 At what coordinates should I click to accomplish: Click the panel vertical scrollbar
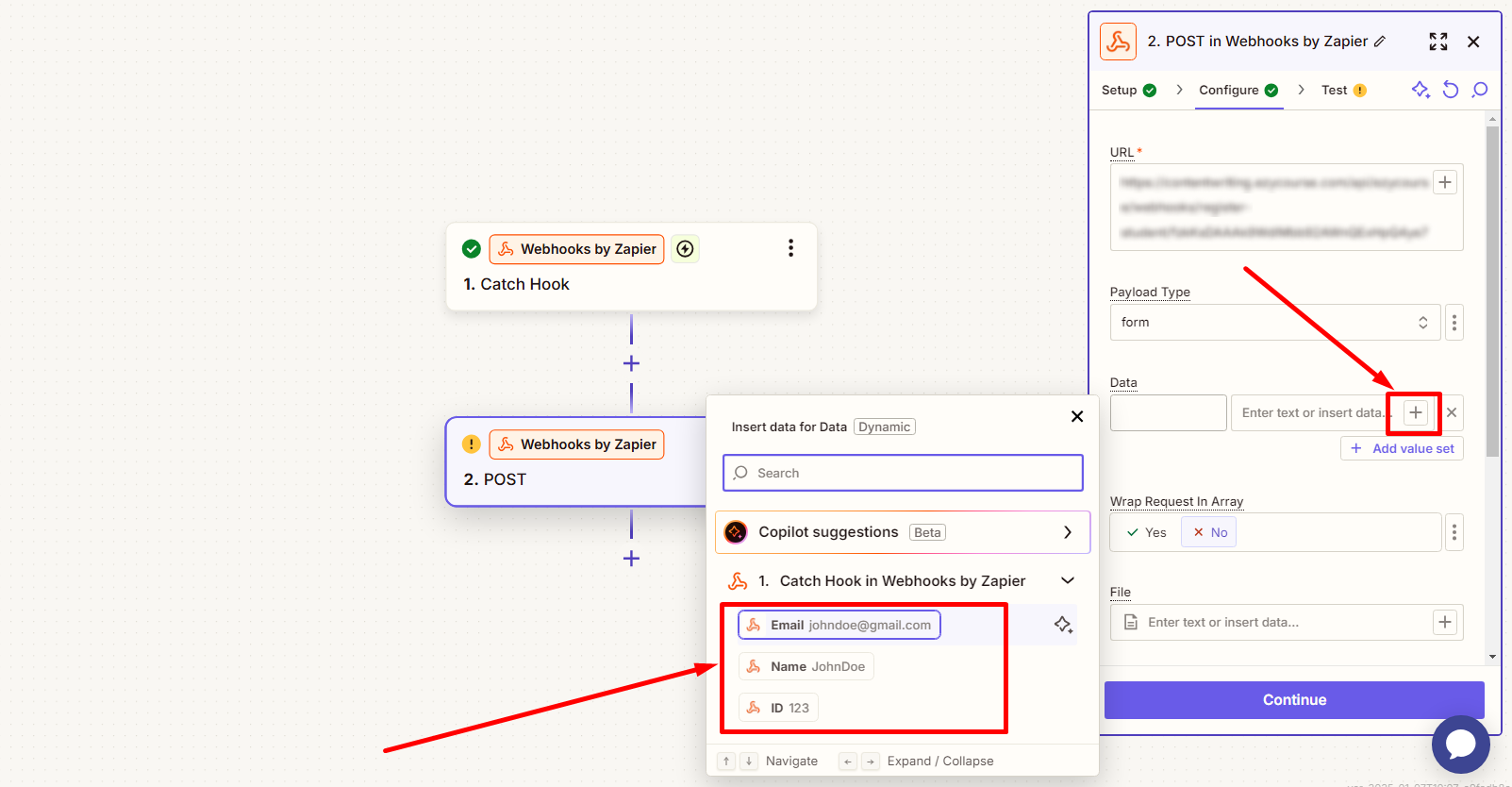[1492, 293]
